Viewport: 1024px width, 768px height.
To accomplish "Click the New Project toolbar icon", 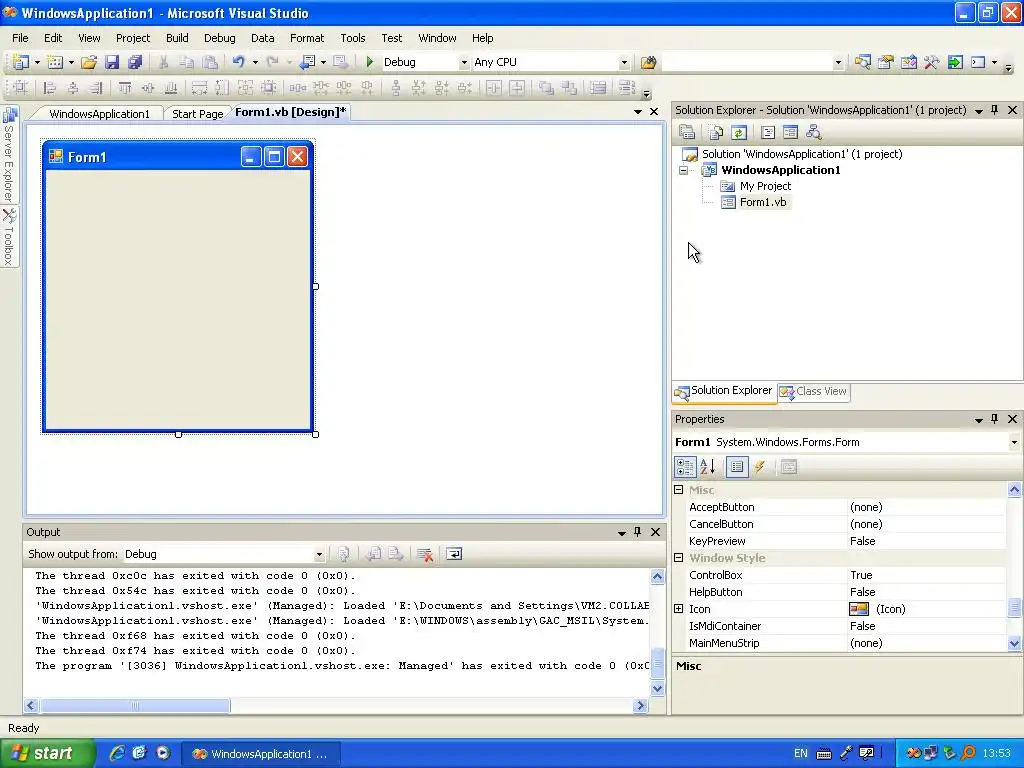I will (21, 62).
